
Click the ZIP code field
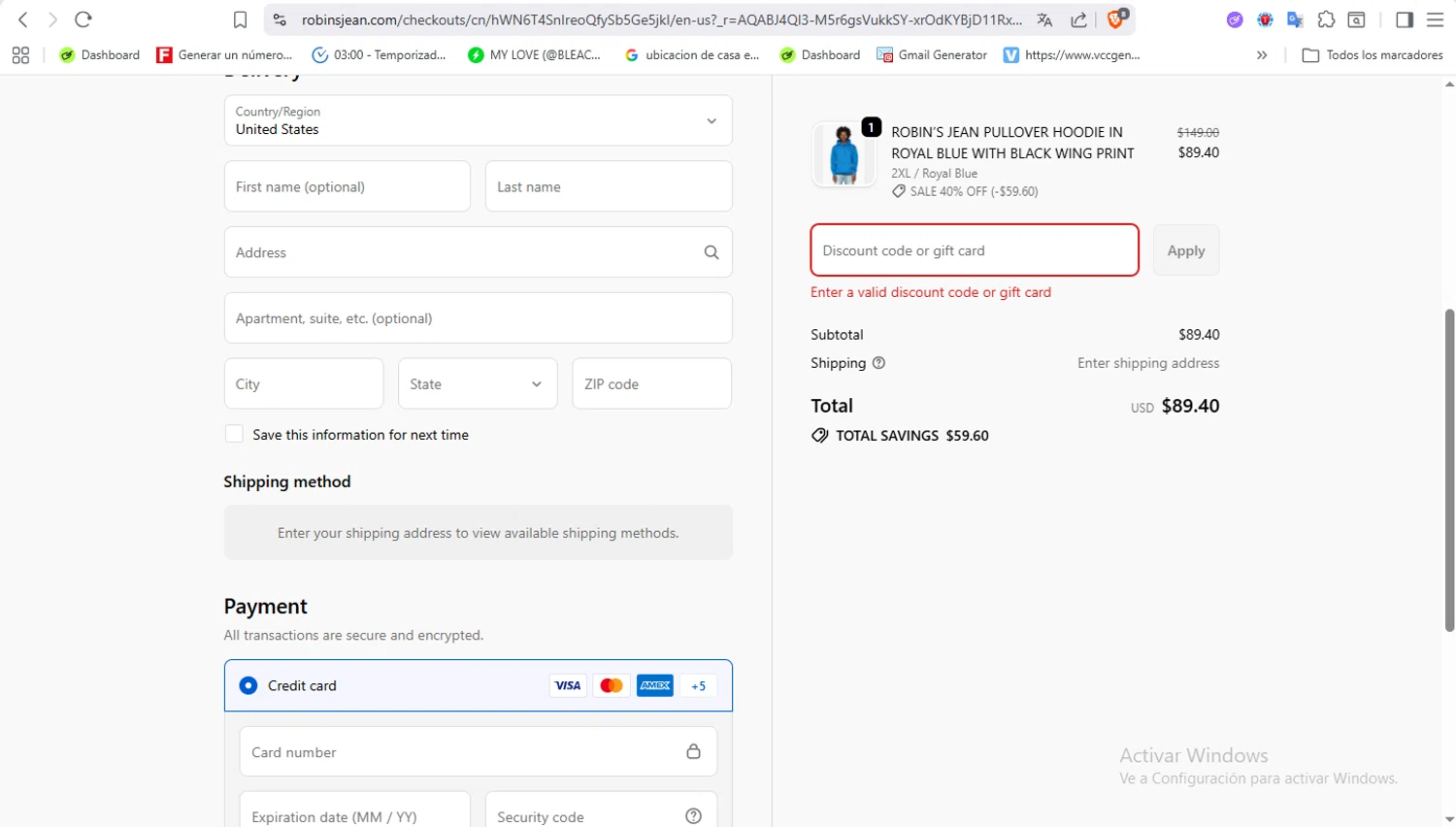pos(652,383)
